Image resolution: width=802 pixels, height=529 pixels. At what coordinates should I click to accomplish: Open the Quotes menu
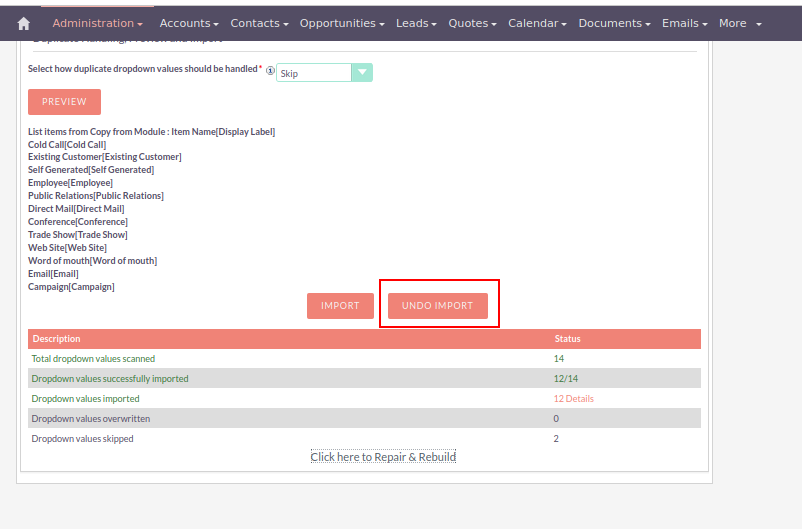(473, 23)
